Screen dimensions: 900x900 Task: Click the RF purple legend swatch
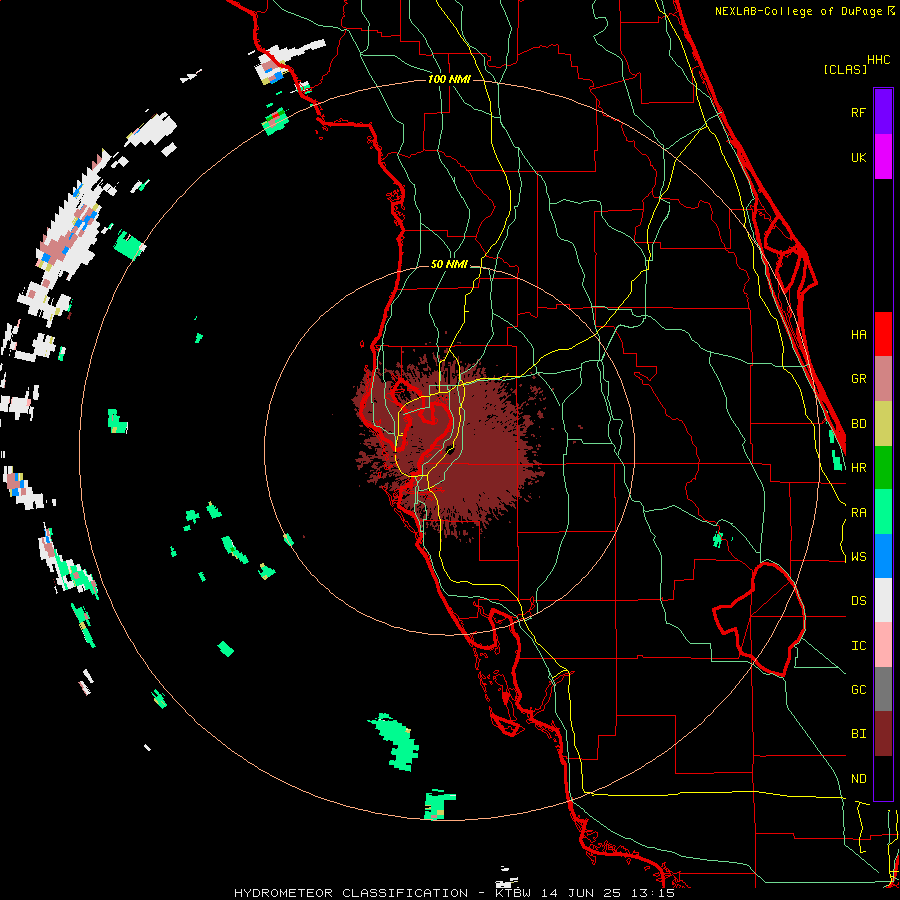883,112
